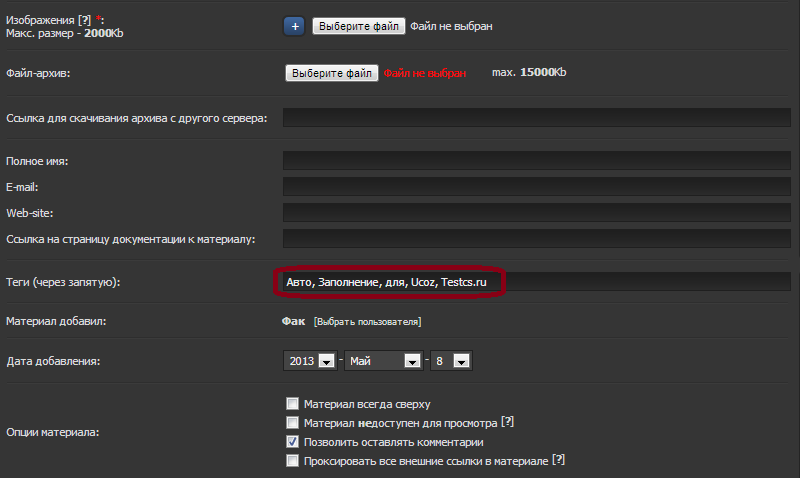Click the max. 15000Kb text
This screenshot has width=800, height=478.
pyautogui.click(x=529, y=72)
